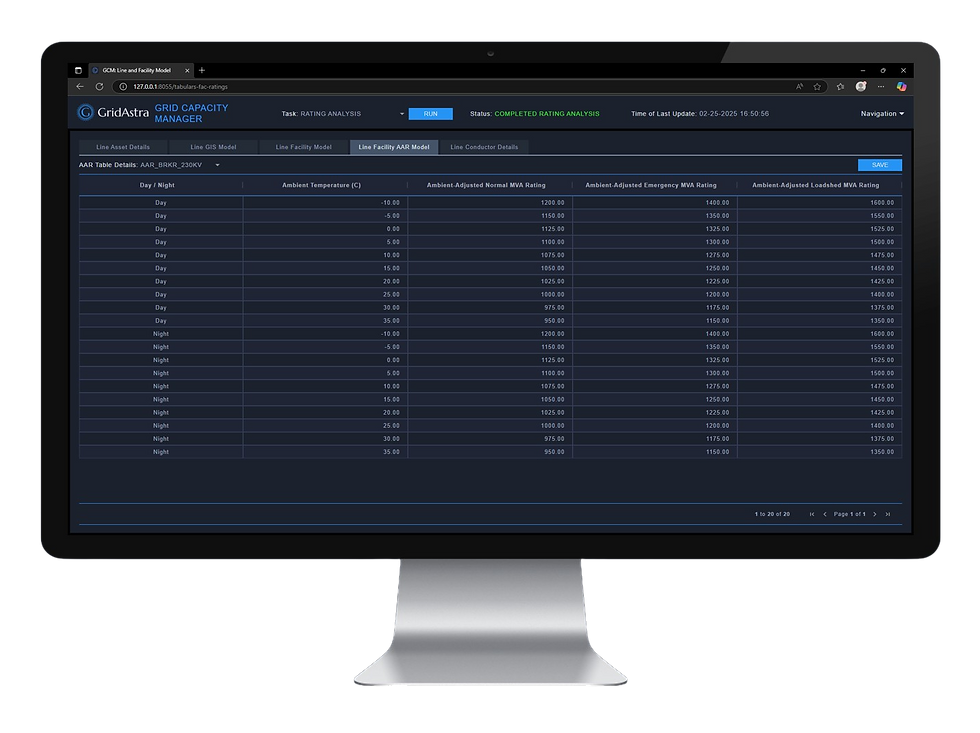The height and width of the screenshot is (733, 980).
Task: Select the Line Facility AAR Model tab
Action: tap(394, 147)
